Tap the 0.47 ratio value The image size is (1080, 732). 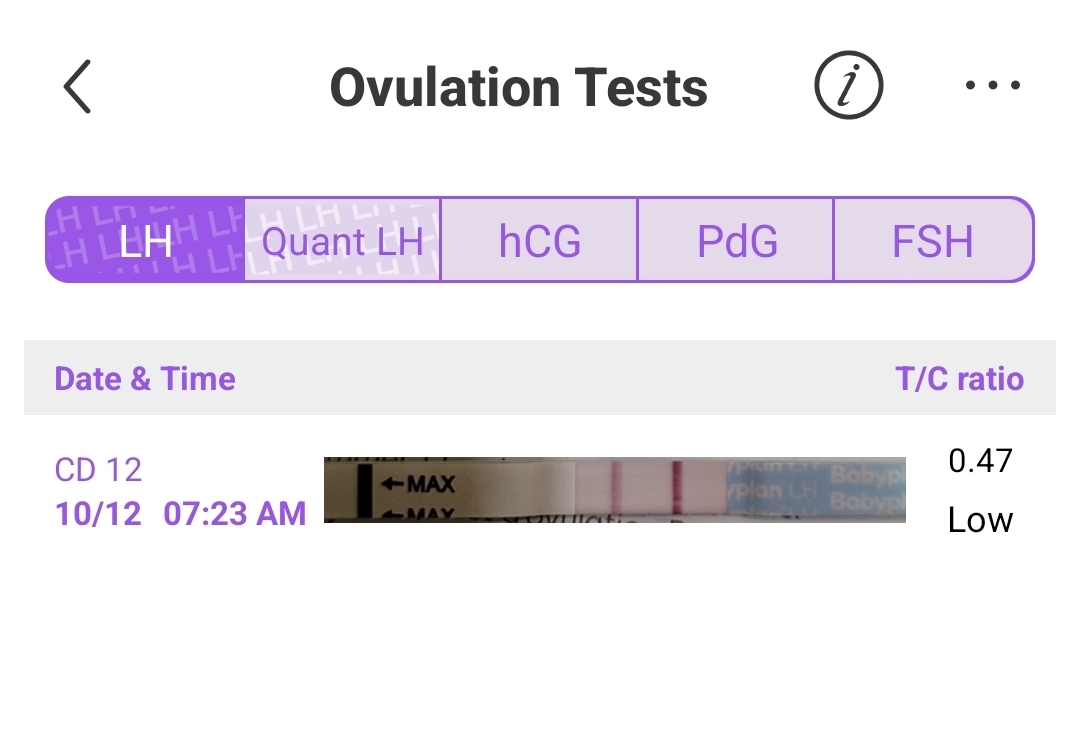pos(980,461)
